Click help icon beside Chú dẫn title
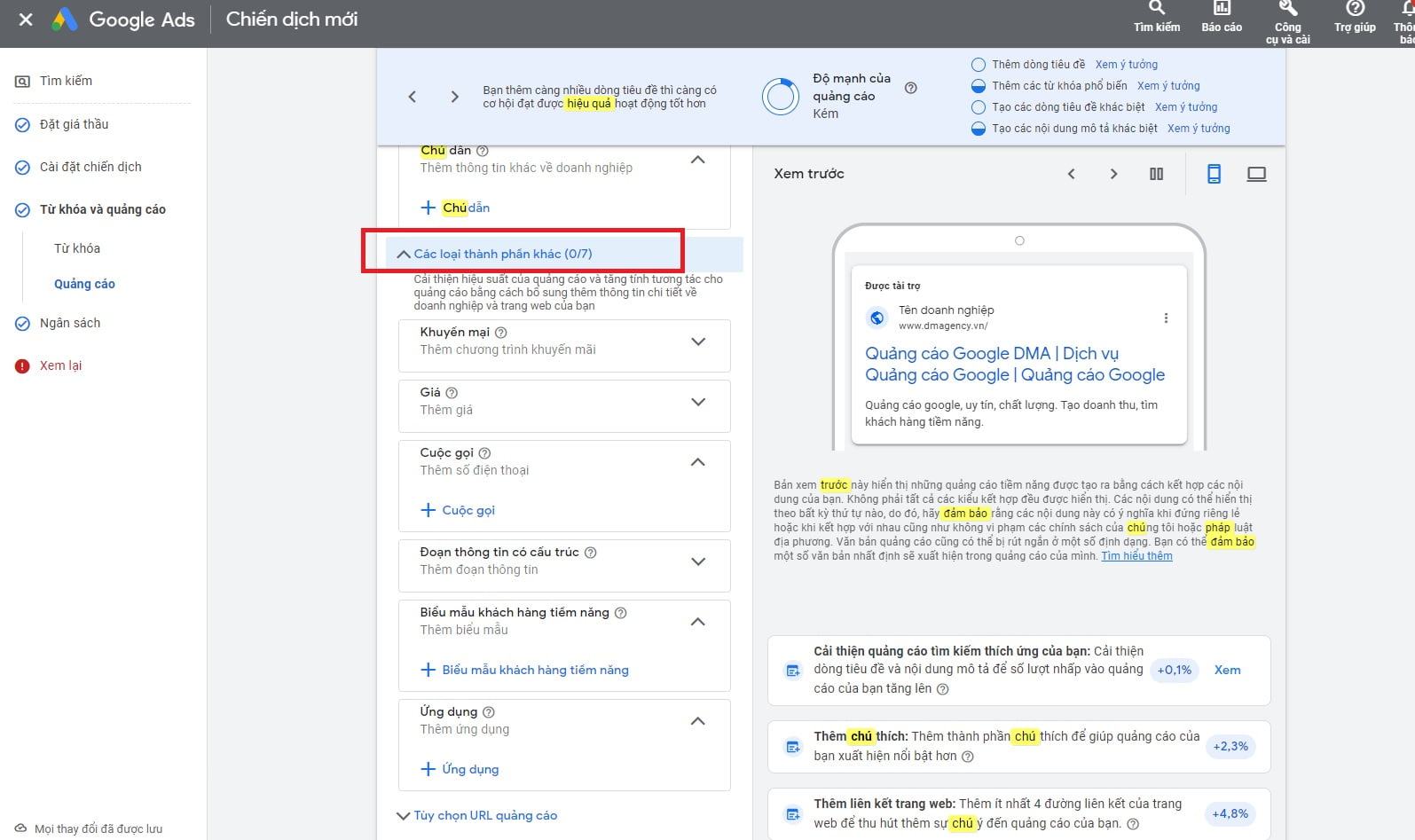The height and width of the screenshot is (840, 1415). [x=483, y=151]
